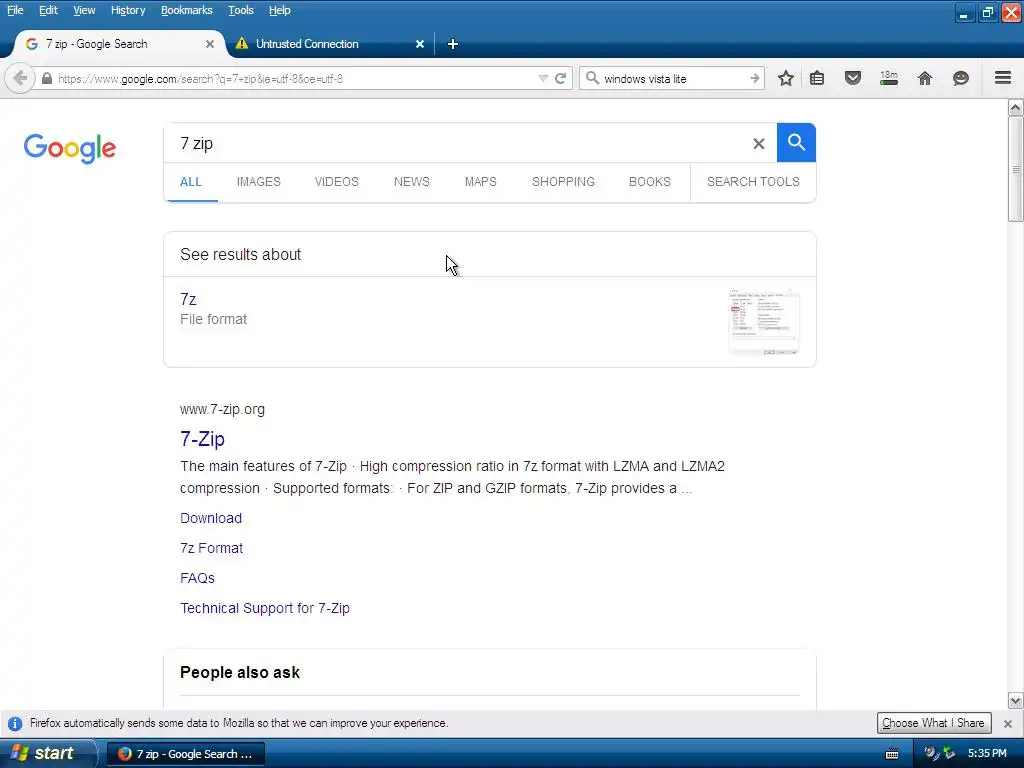Open the History menu
Screen dimensions: 1024x768
click(128, 10)
